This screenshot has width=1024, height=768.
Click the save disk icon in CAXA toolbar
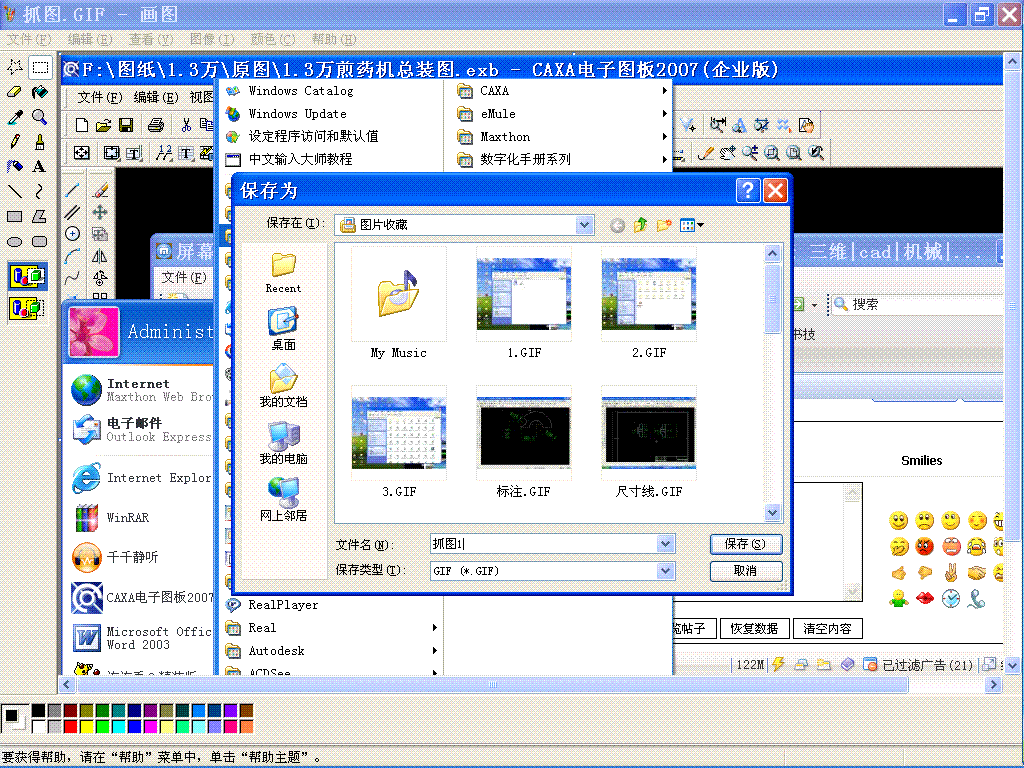pos(126,125)
